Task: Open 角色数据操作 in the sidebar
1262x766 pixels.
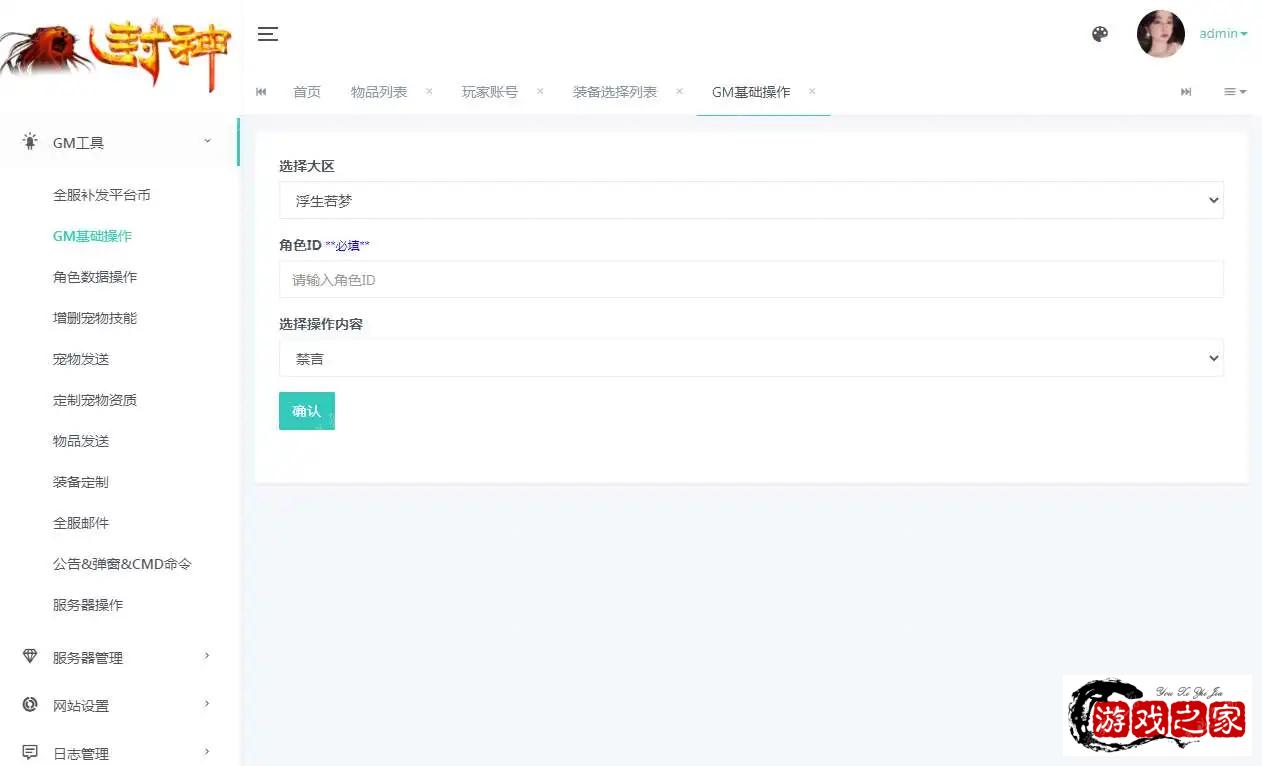Action: coord(95,277)
